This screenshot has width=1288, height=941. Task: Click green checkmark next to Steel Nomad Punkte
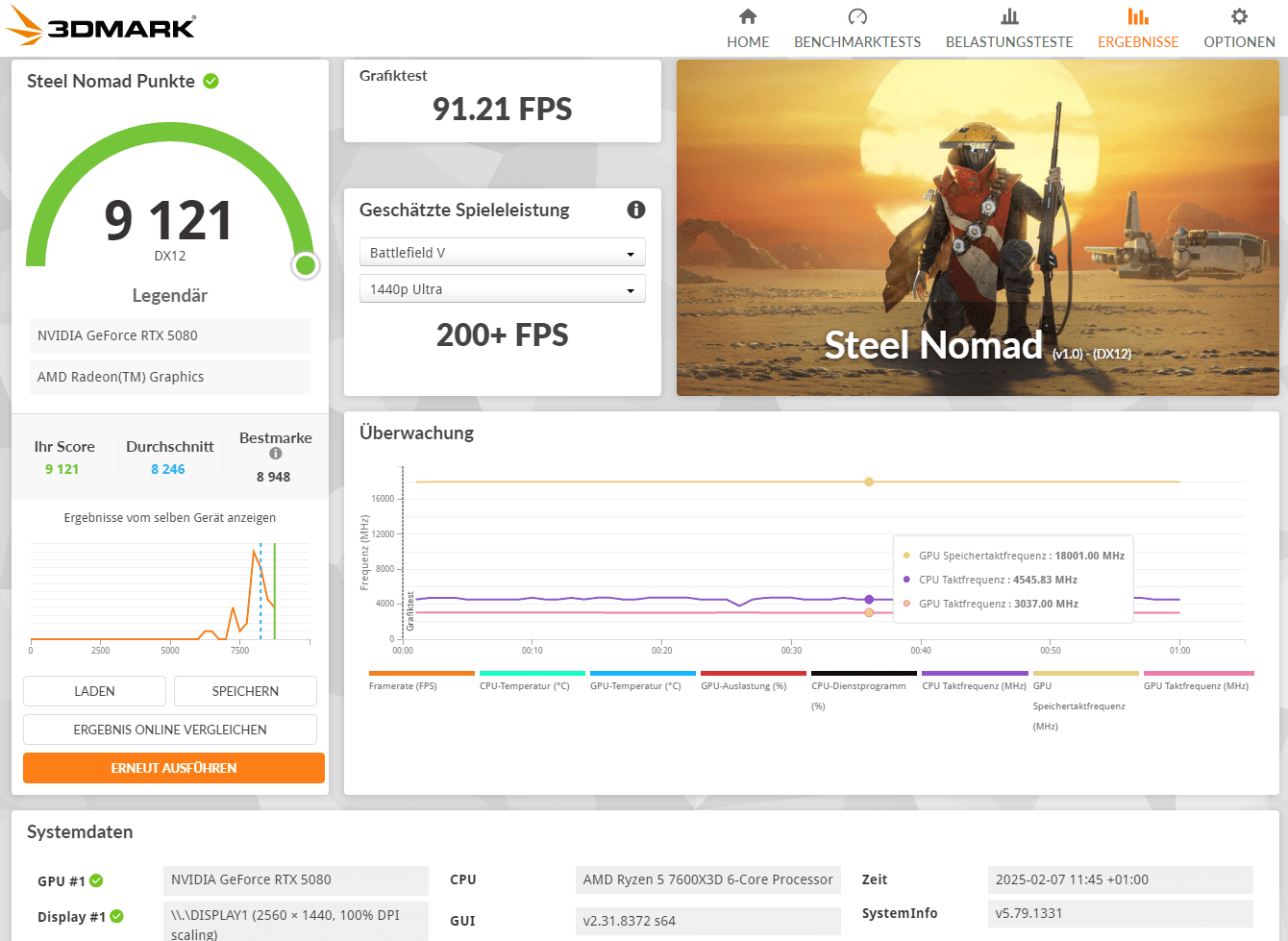point(211,81)
